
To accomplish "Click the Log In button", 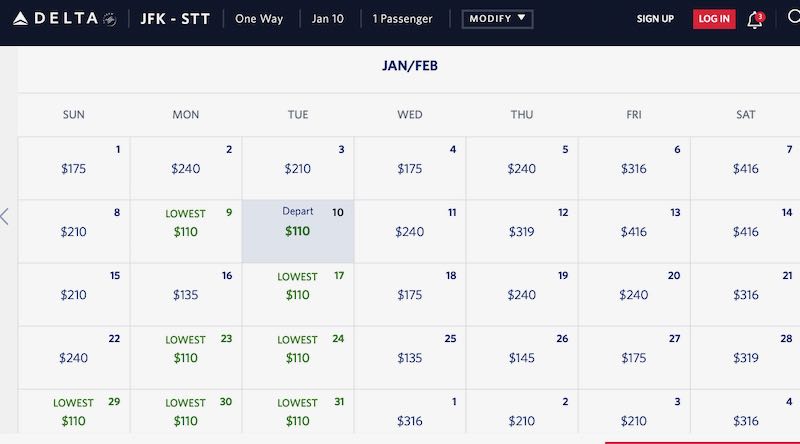I will point(714,19).
